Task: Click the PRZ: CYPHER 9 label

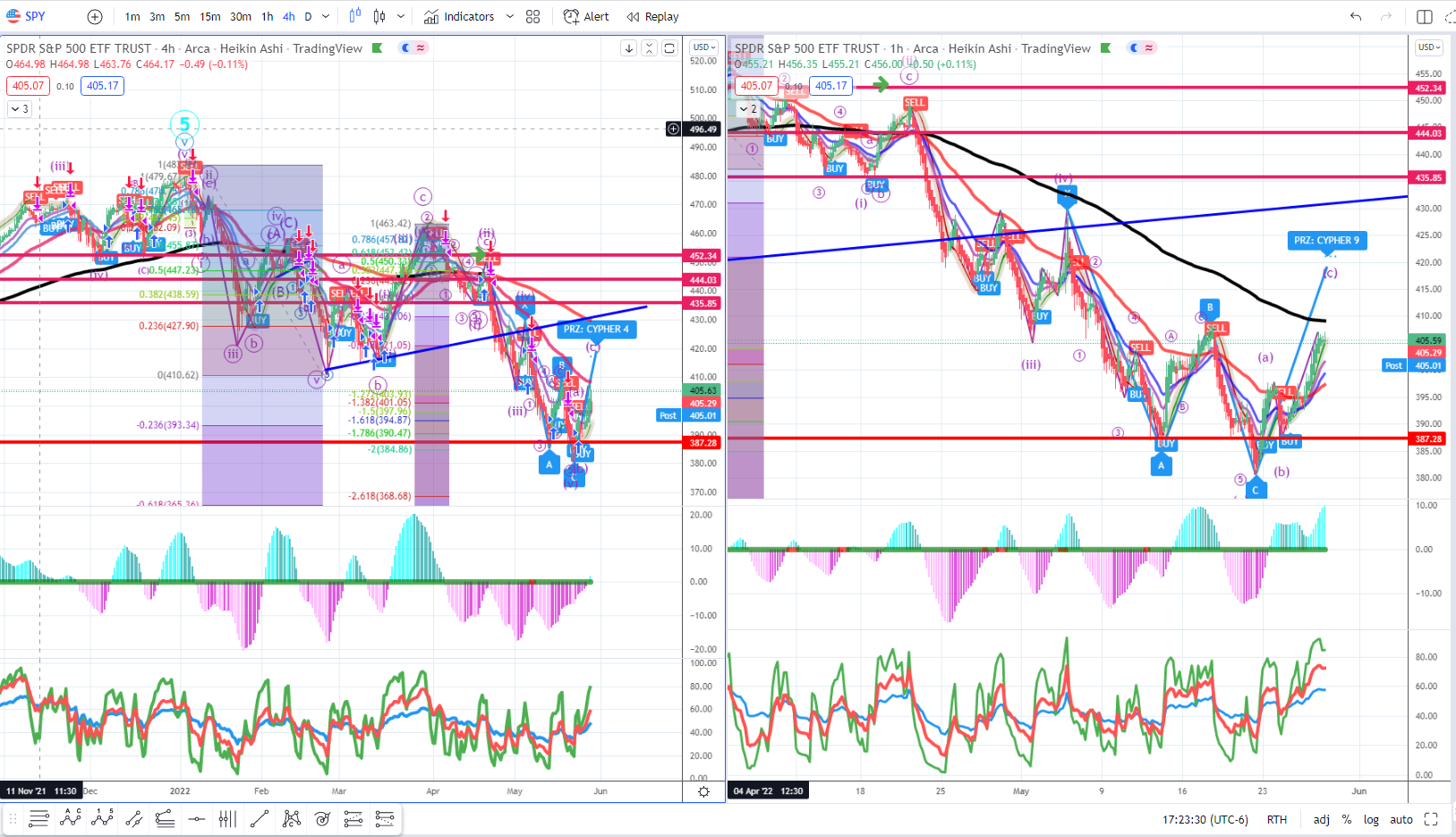Action: [1326, 240]
